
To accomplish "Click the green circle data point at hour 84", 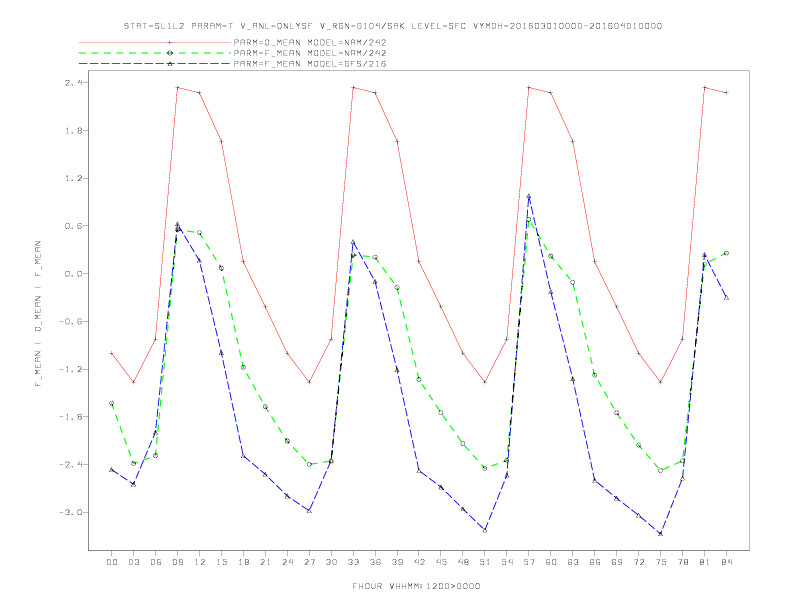I will point(726,253).
